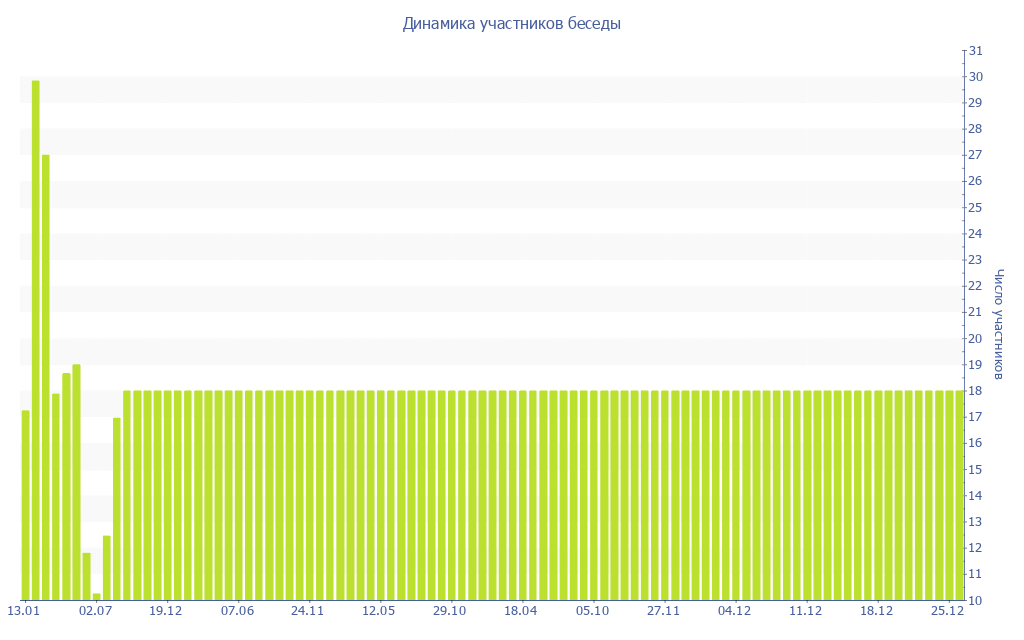The width and height of the screenshot is (1024, 640).
Task: Click the chart title "Динамика участников беседы"
Action: point(511,23)
